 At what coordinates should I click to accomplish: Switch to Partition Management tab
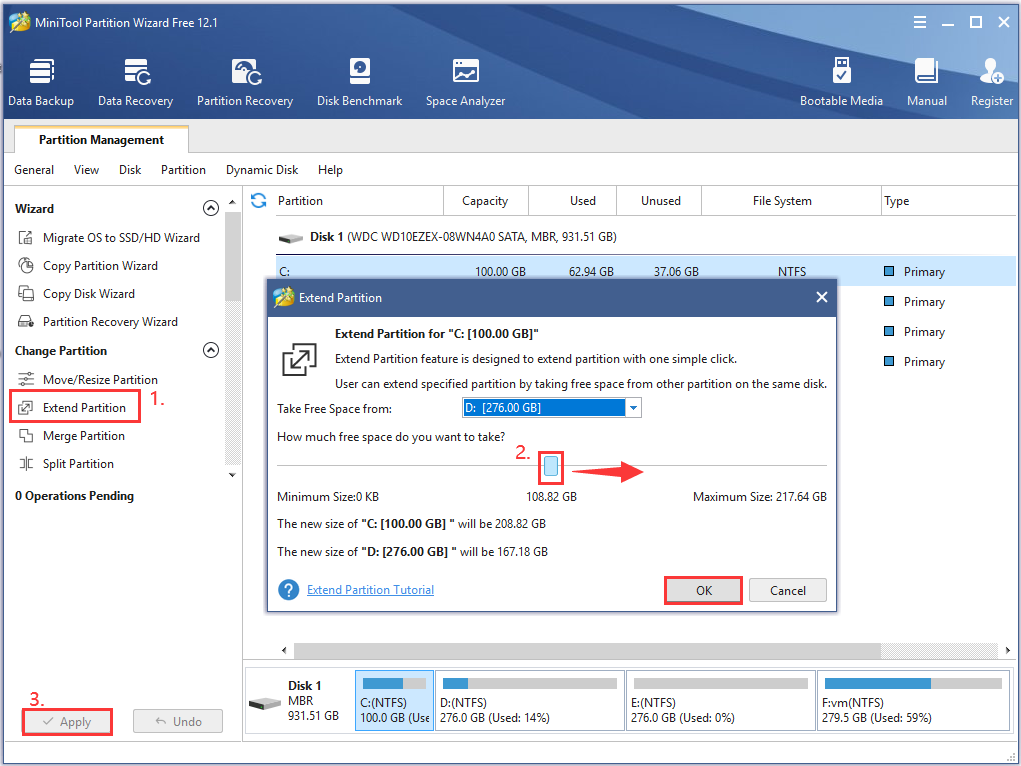[101, 139]
